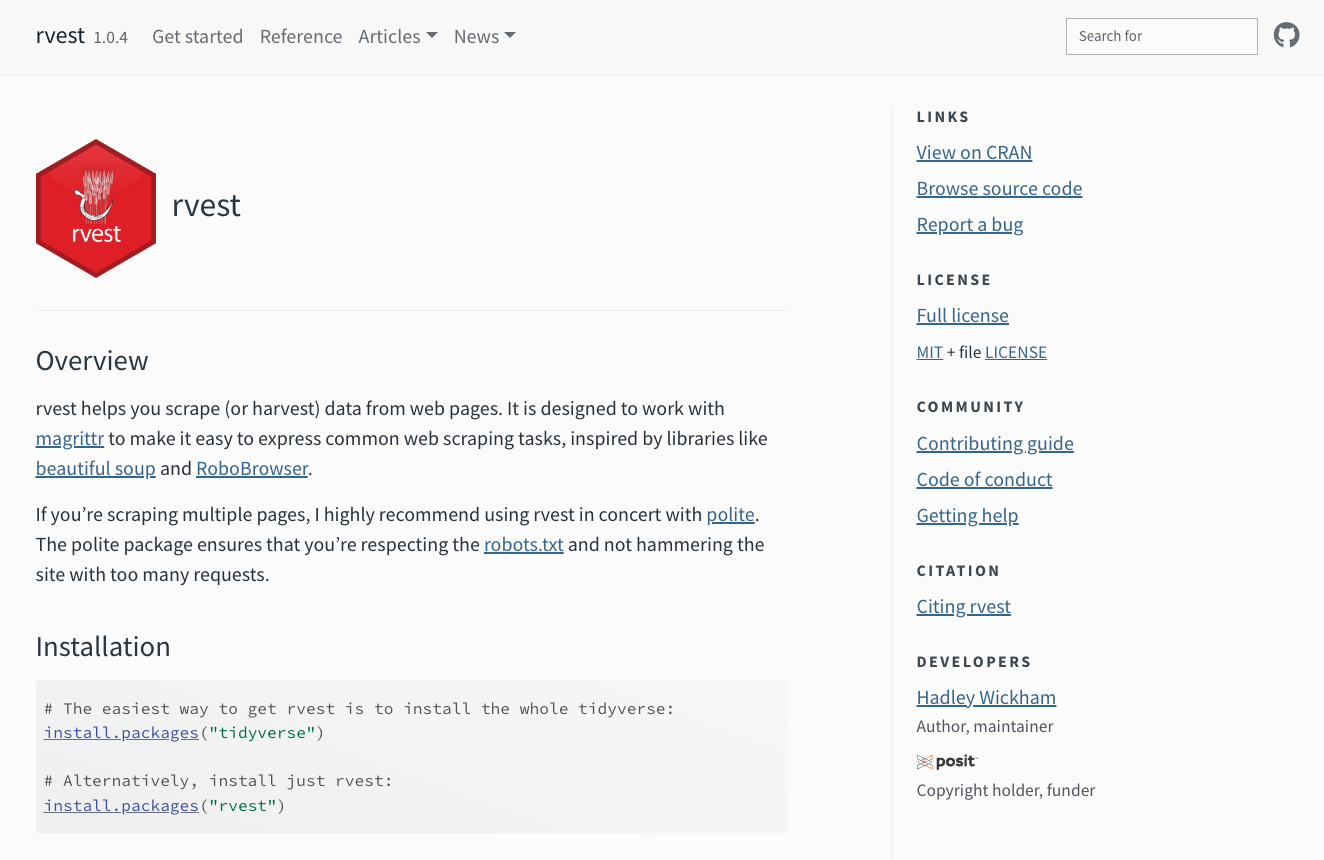
Task: Open the GitHub repository icon
Action: 1286,36
